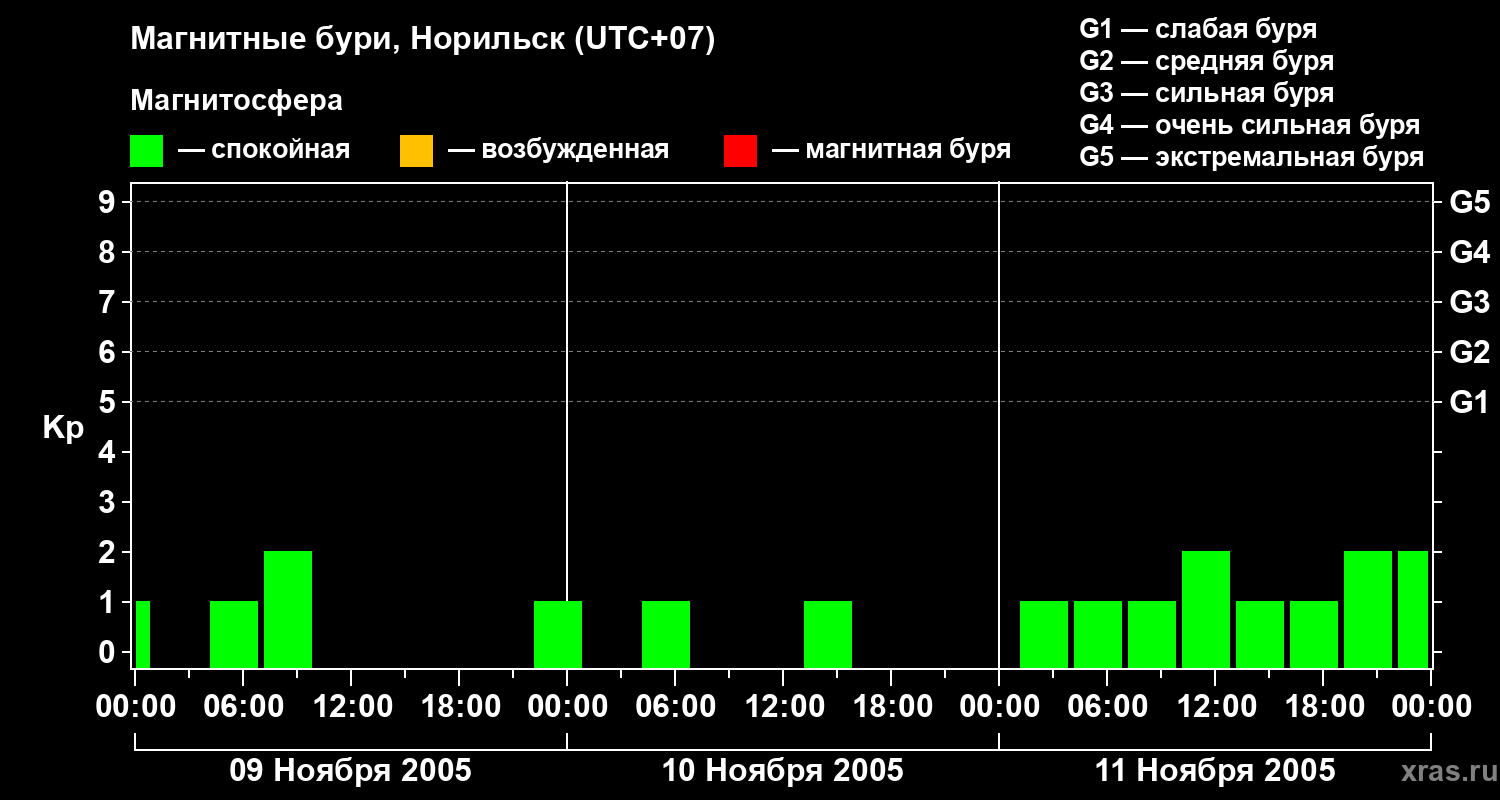Click the 12:00 time label above 09 Ноября
The width and height of the screenshot is (1500, 800).
[x=351, y=707]
